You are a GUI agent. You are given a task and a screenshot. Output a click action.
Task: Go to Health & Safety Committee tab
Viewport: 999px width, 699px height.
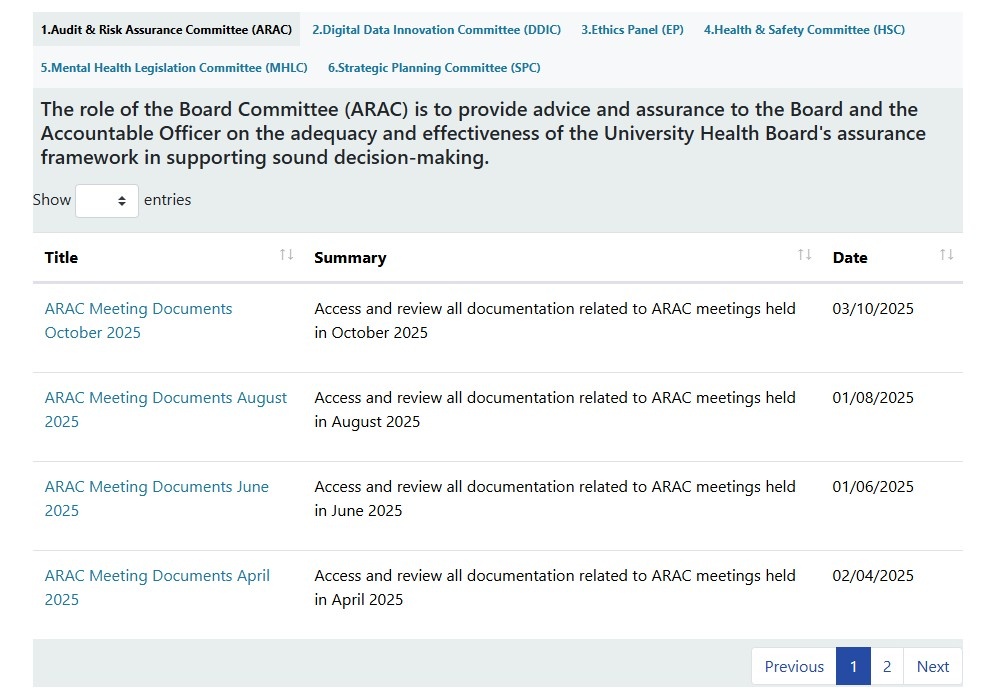point(804,29)
